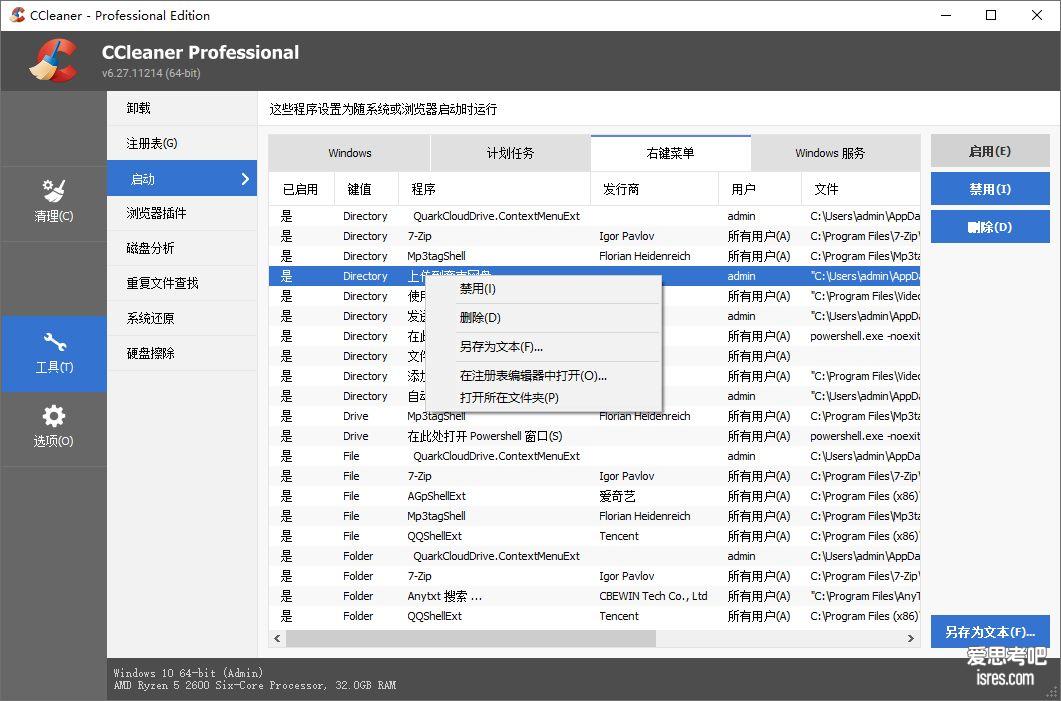
Task: Select the Folder row 7-Zip
Action: [594, 576]
